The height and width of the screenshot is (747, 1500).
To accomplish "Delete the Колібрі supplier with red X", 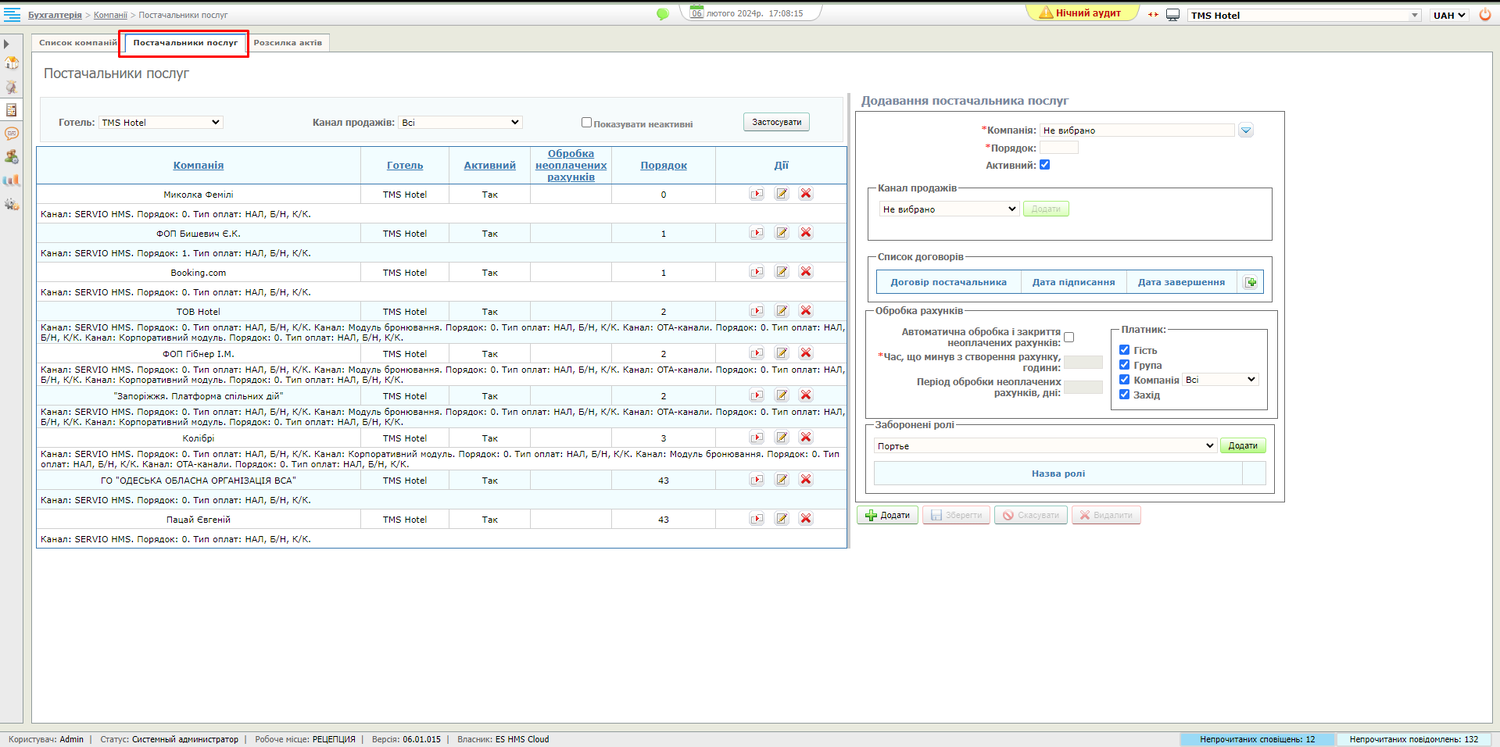I will tap(805, 438).
